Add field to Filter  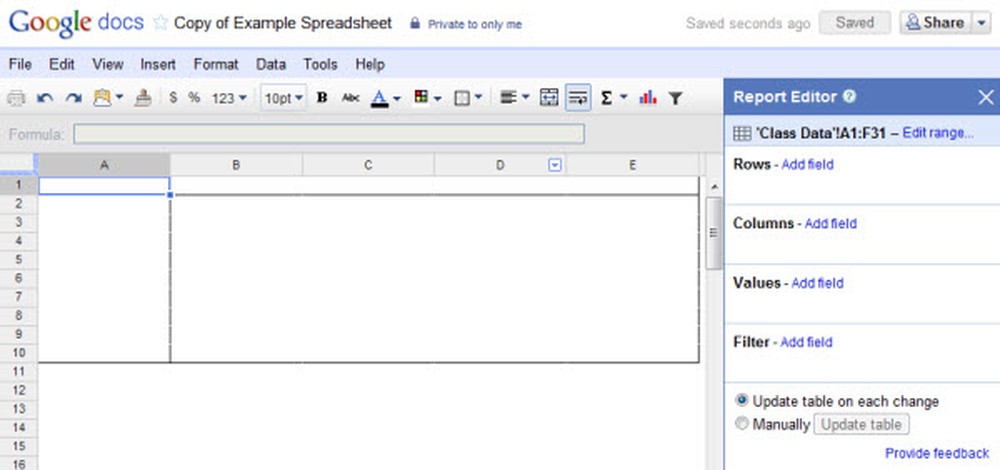806,342
